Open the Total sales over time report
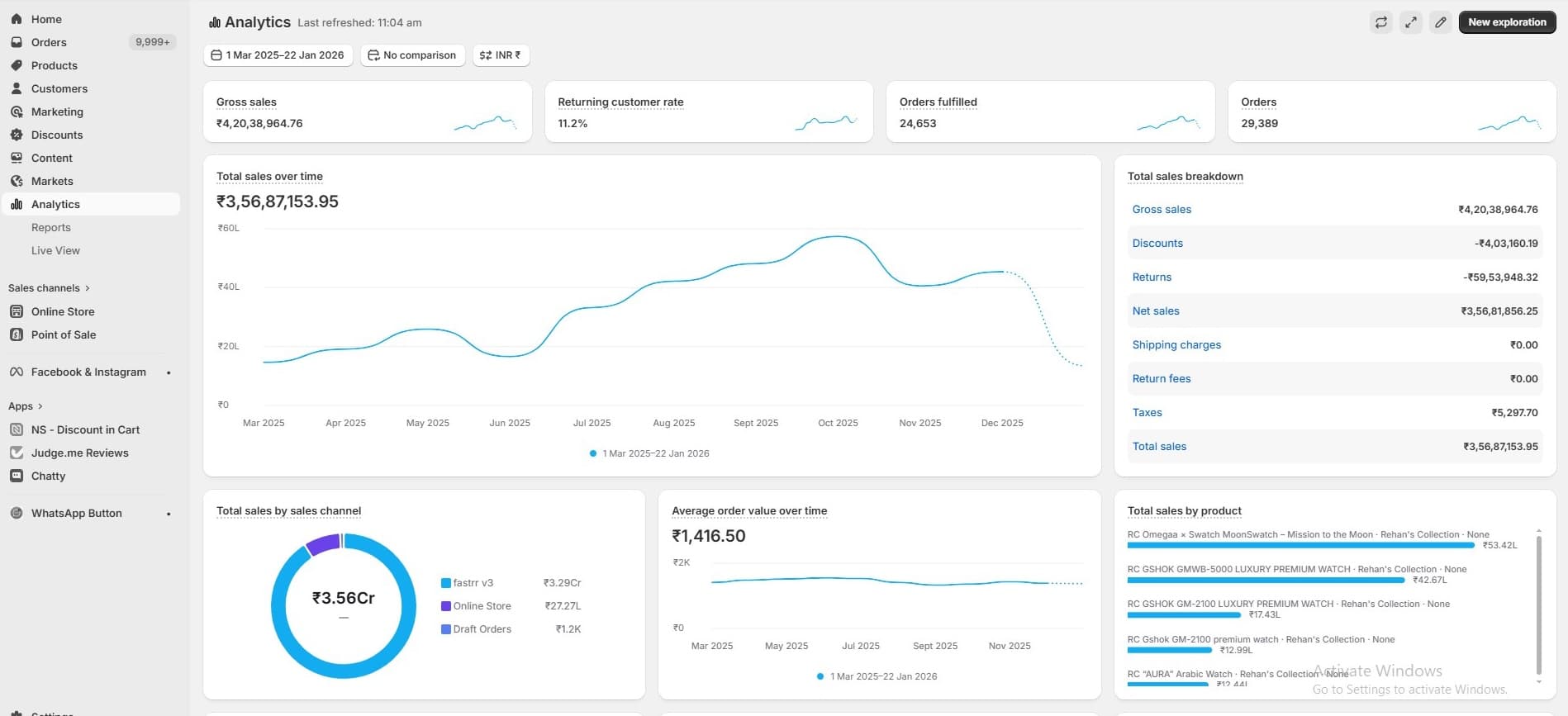Image resolution: width=1568 pixels, height=716 pixels. coord(269,177)
